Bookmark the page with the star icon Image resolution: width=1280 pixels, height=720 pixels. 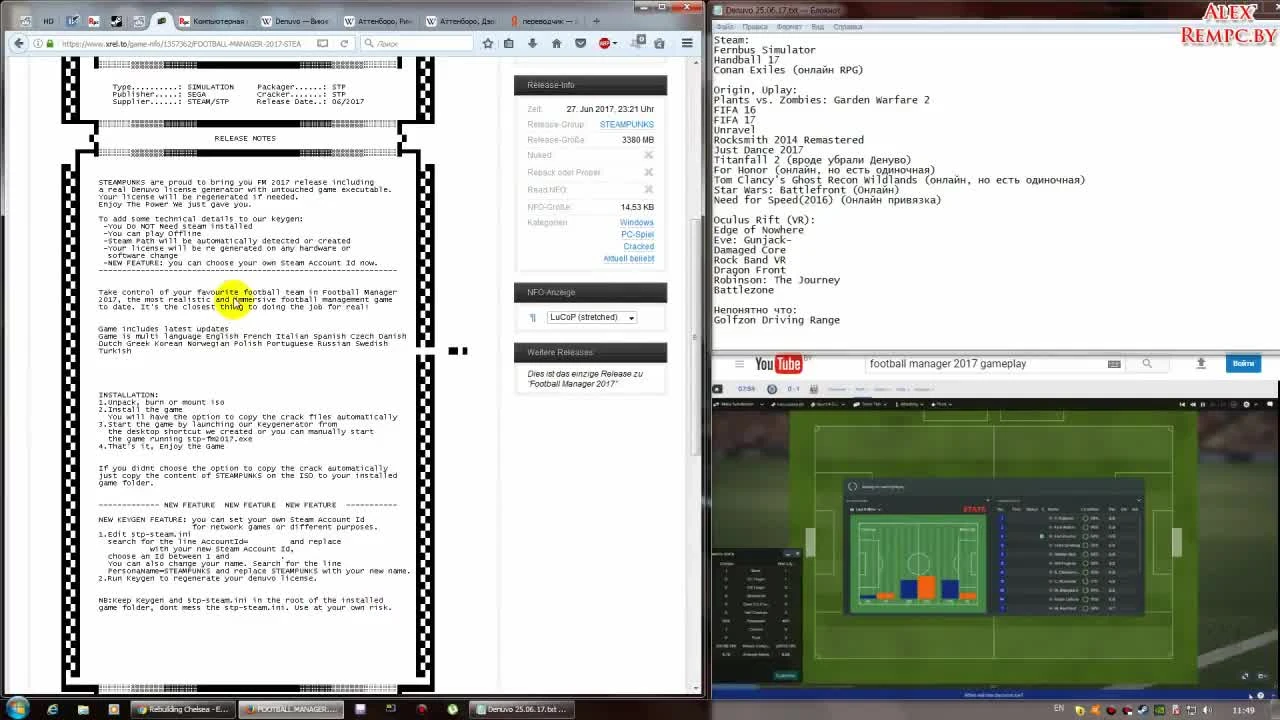488,42
